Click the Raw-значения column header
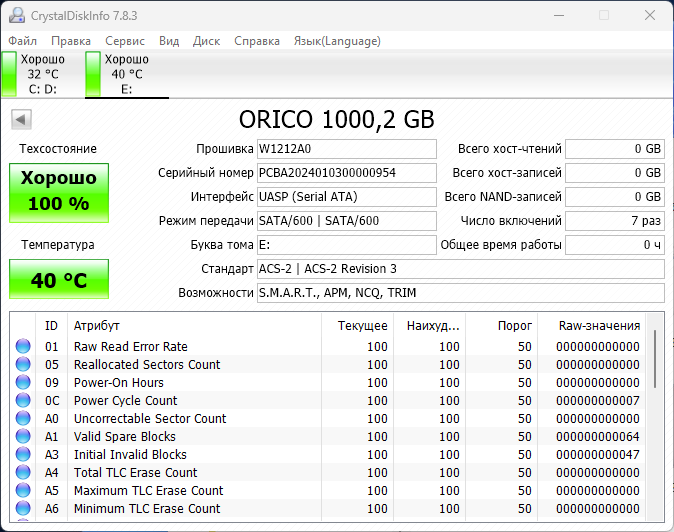The height and width of the screenshot is (532, 674). [598, 326]
